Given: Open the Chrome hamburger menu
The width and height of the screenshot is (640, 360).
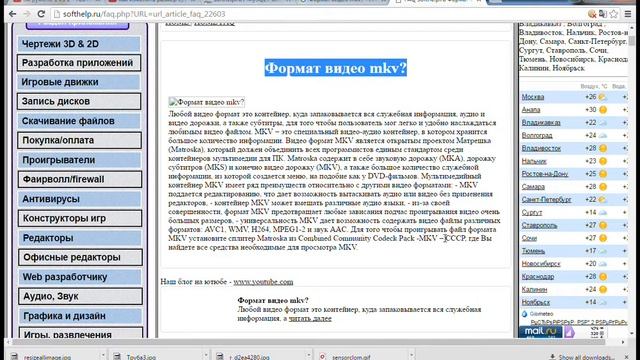Looking at the screenshot, I should tap(628, 14).
